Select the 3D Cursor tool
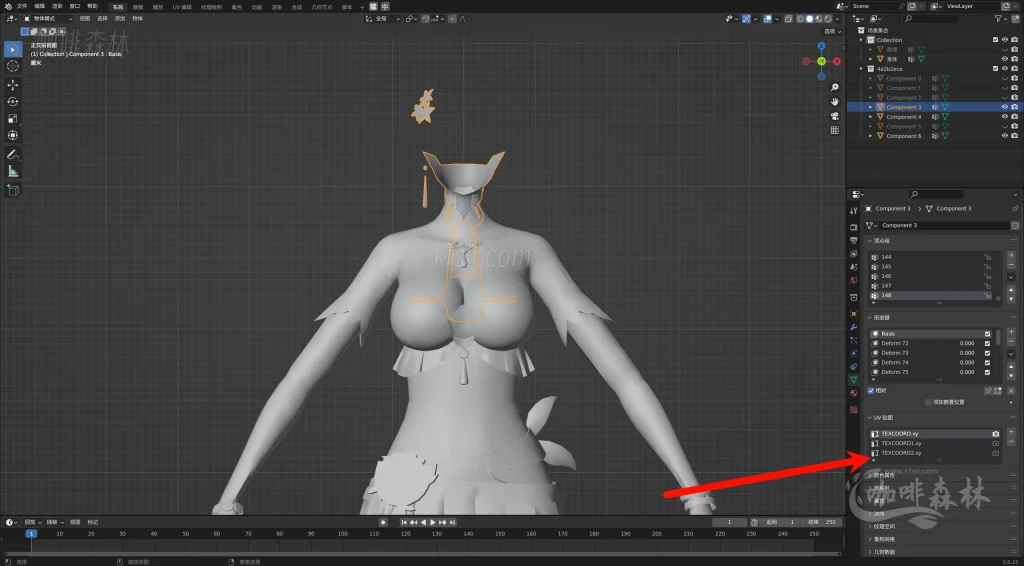The height and width of the screenshot is (566, 1024). click(x=12, y=66)
